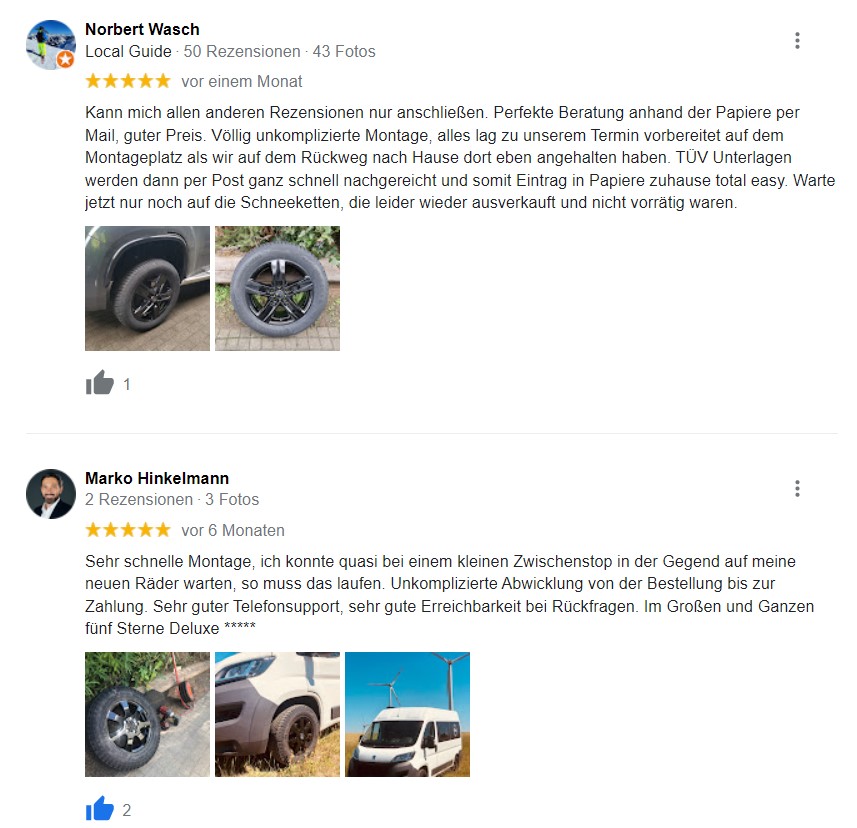Like Norbert Wasch's review with thumbs up
The image size is (857, 828).
click(99, 383)
